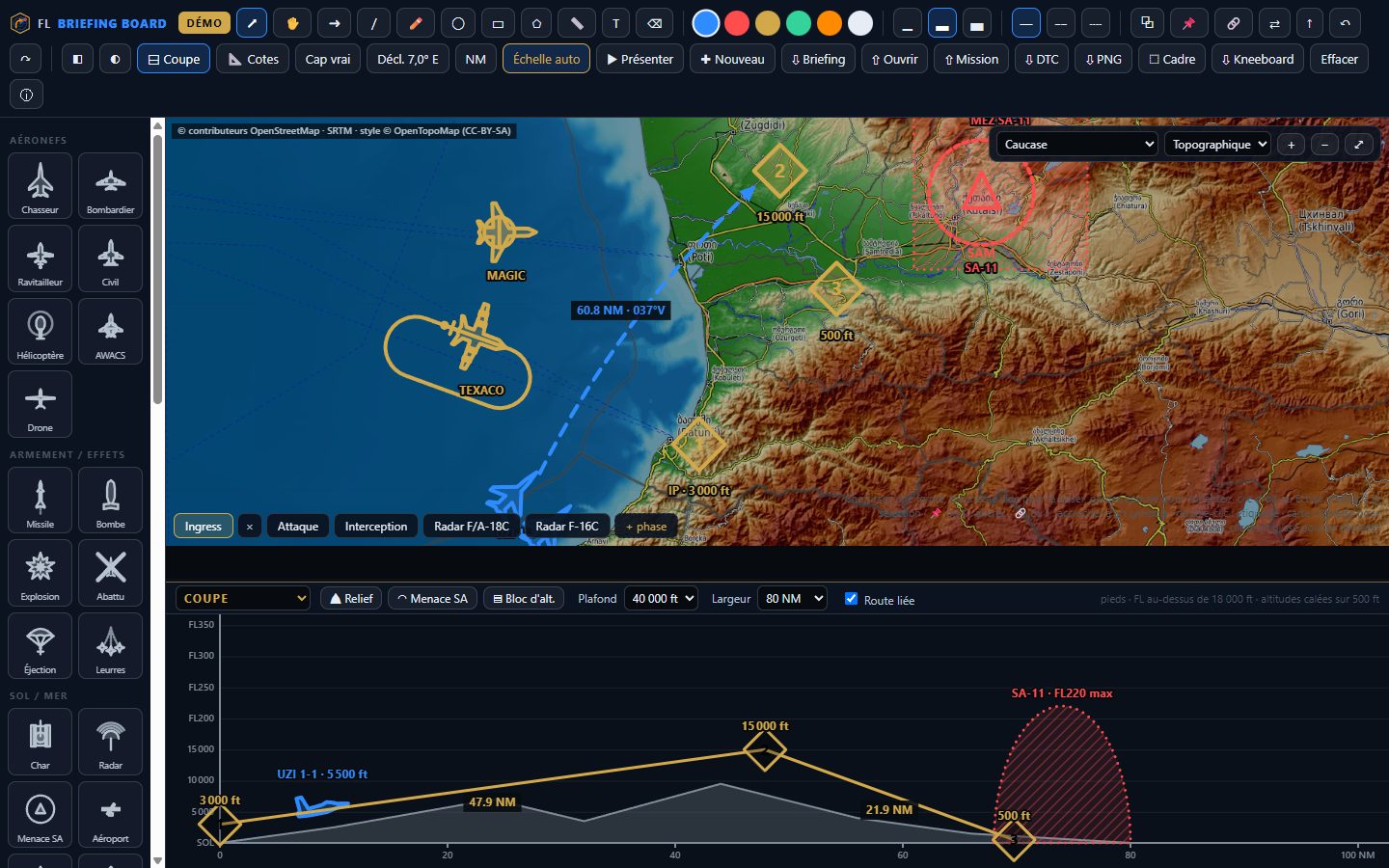Choose the red color swatch
1389x868 pixels.
pos(737,23)
